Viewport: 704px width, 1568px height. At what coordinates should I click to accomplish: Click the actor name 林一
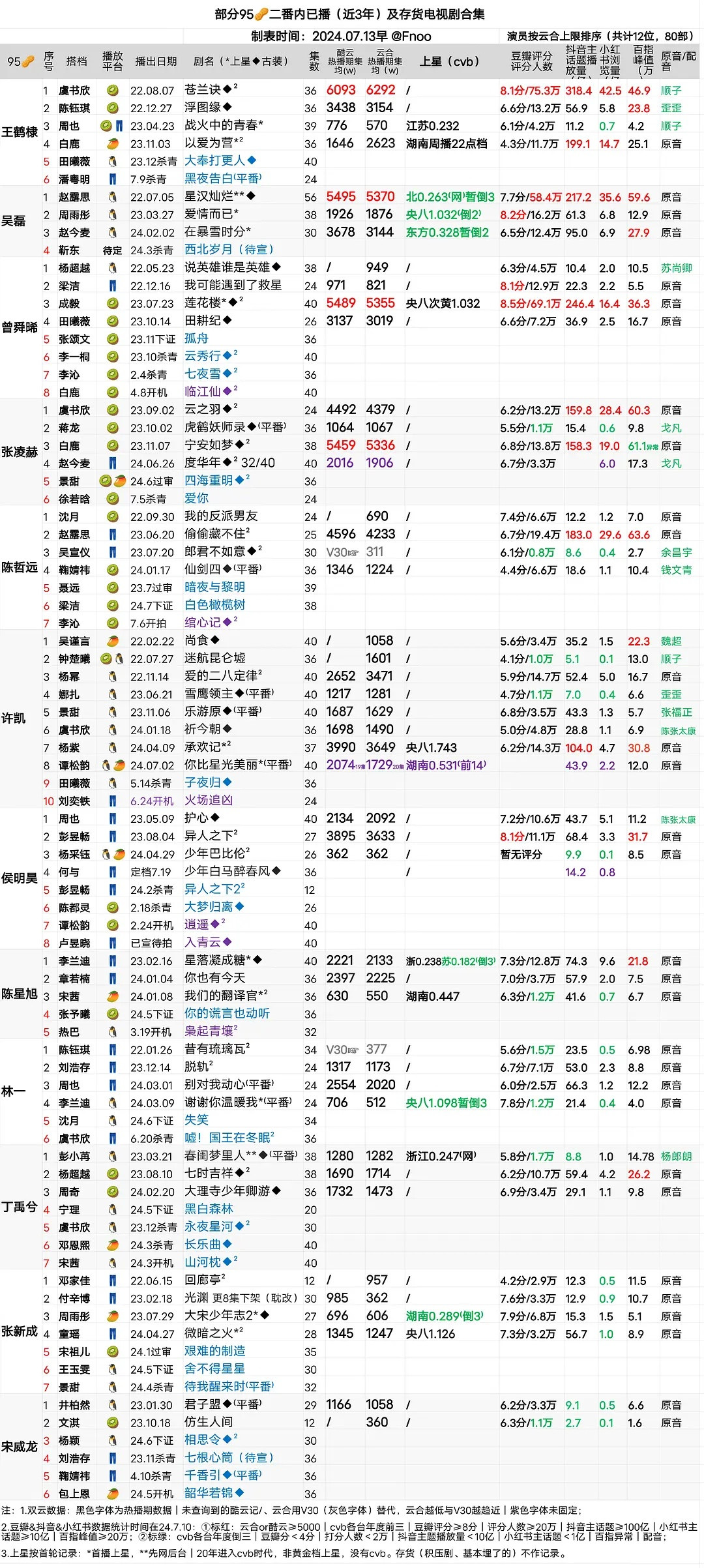click(14, 1091)
